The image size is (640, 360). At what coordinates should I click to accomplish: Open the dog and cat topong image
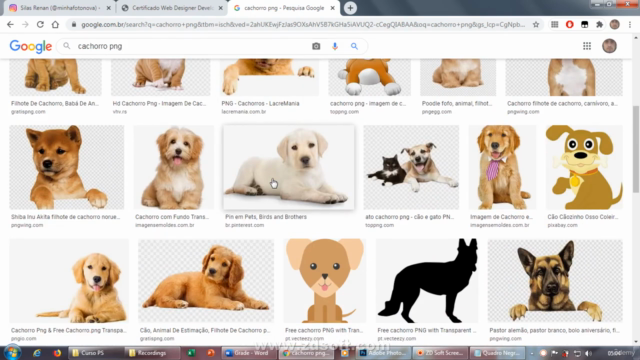(x=411, y=167)
